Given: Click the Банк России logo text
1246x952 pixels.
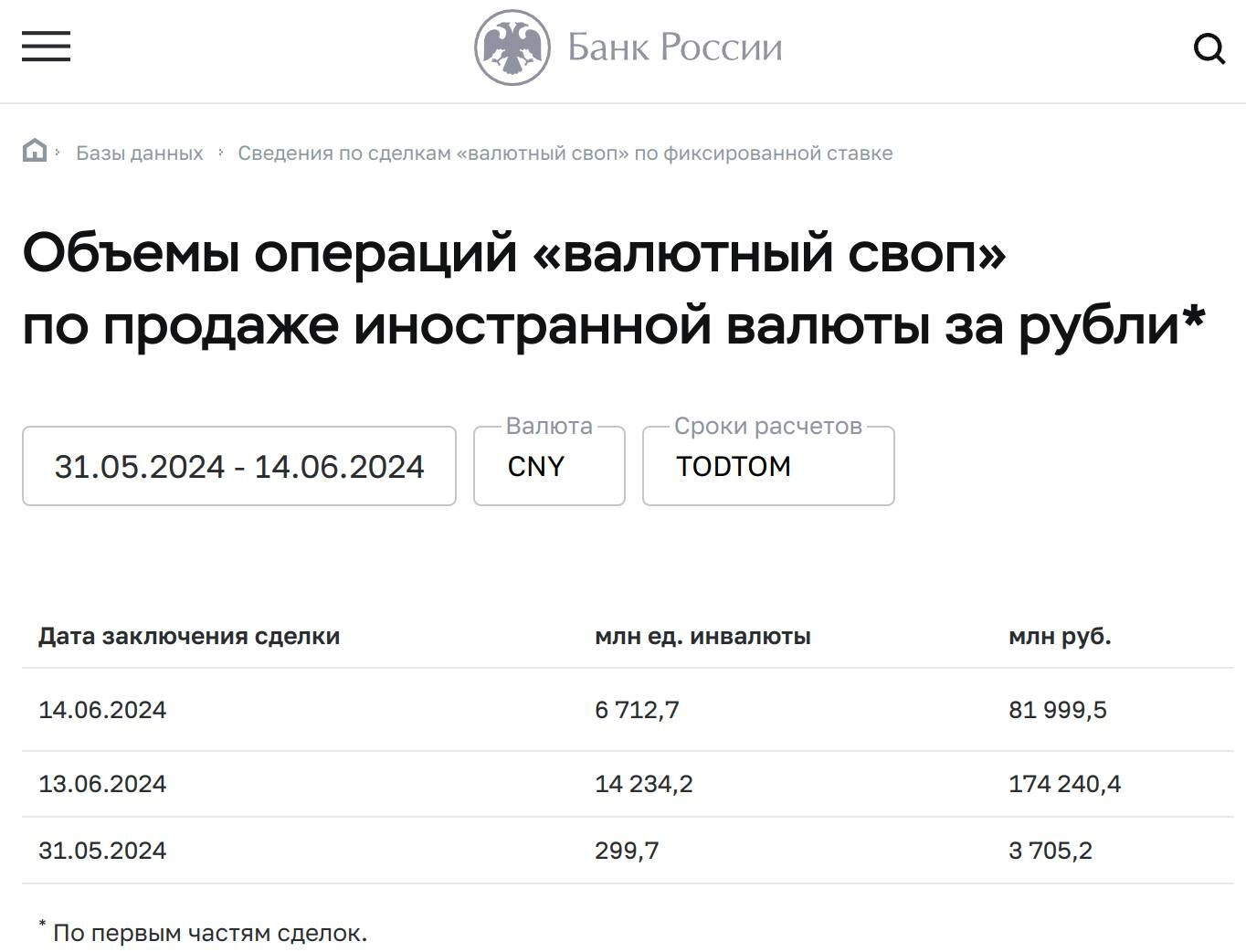Looking at the screenshot, I should click(x=675, y=48).
